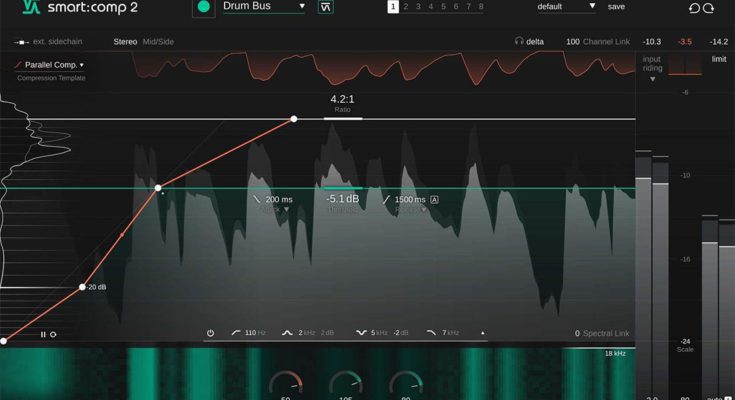Toggle the delta headphones monitor
This screenshot has height=400, width=735.
pyautogui.click(x=529, y=42)
